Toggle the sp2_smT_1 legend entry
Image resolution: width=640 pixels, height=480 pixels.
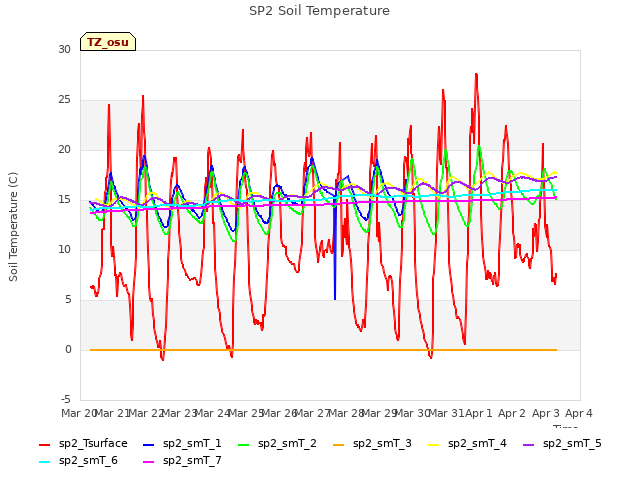click(x=182, y=444)
